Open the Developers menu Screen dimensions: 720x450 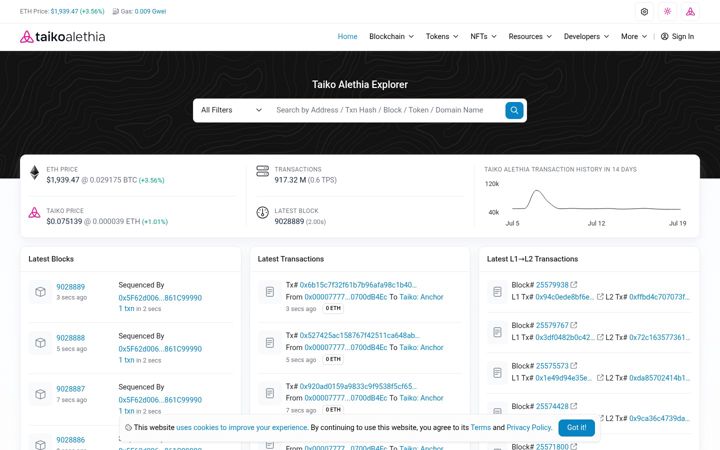[586, 36]
